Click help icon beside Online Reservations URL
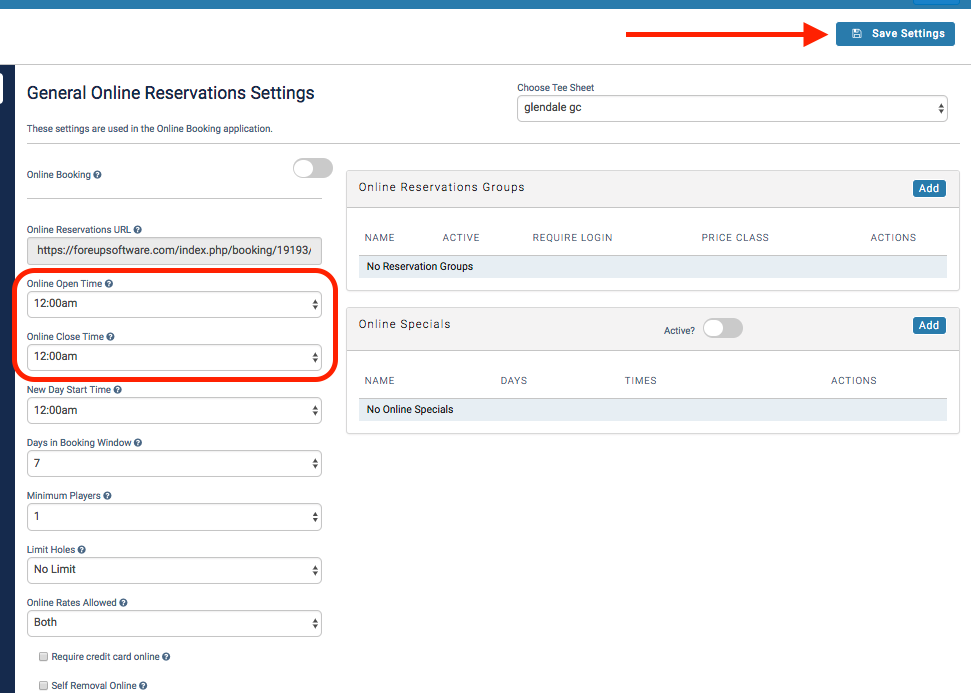 138,230
